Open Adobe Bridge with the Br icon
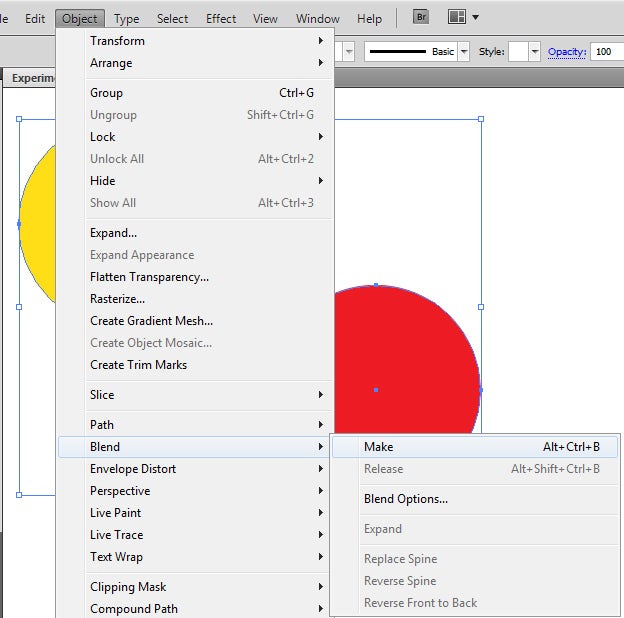This screenshot has height=618, width=624. 422,18
